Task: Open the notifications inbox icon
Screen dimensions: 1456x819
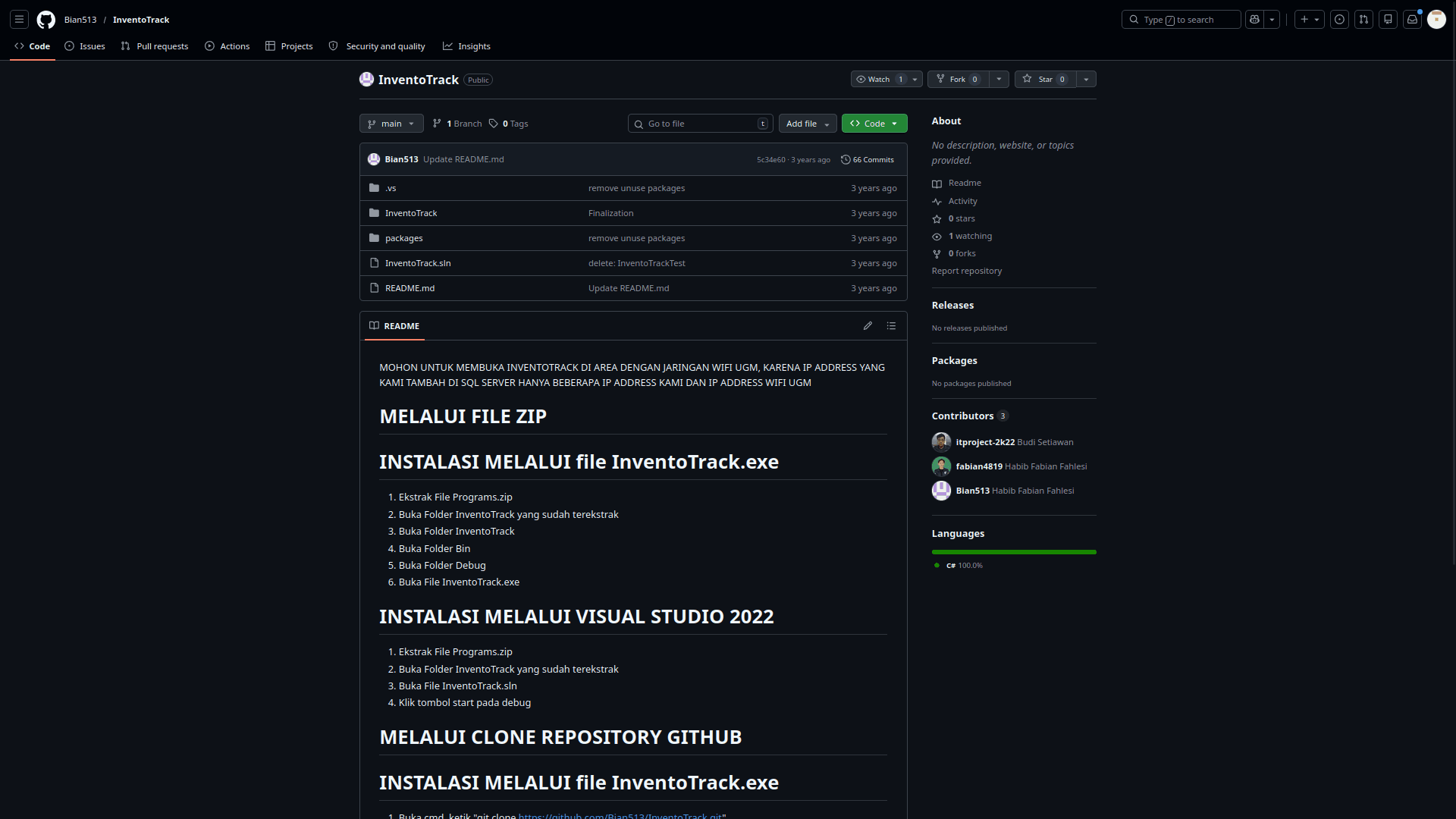Action: tap(1412, 20)
